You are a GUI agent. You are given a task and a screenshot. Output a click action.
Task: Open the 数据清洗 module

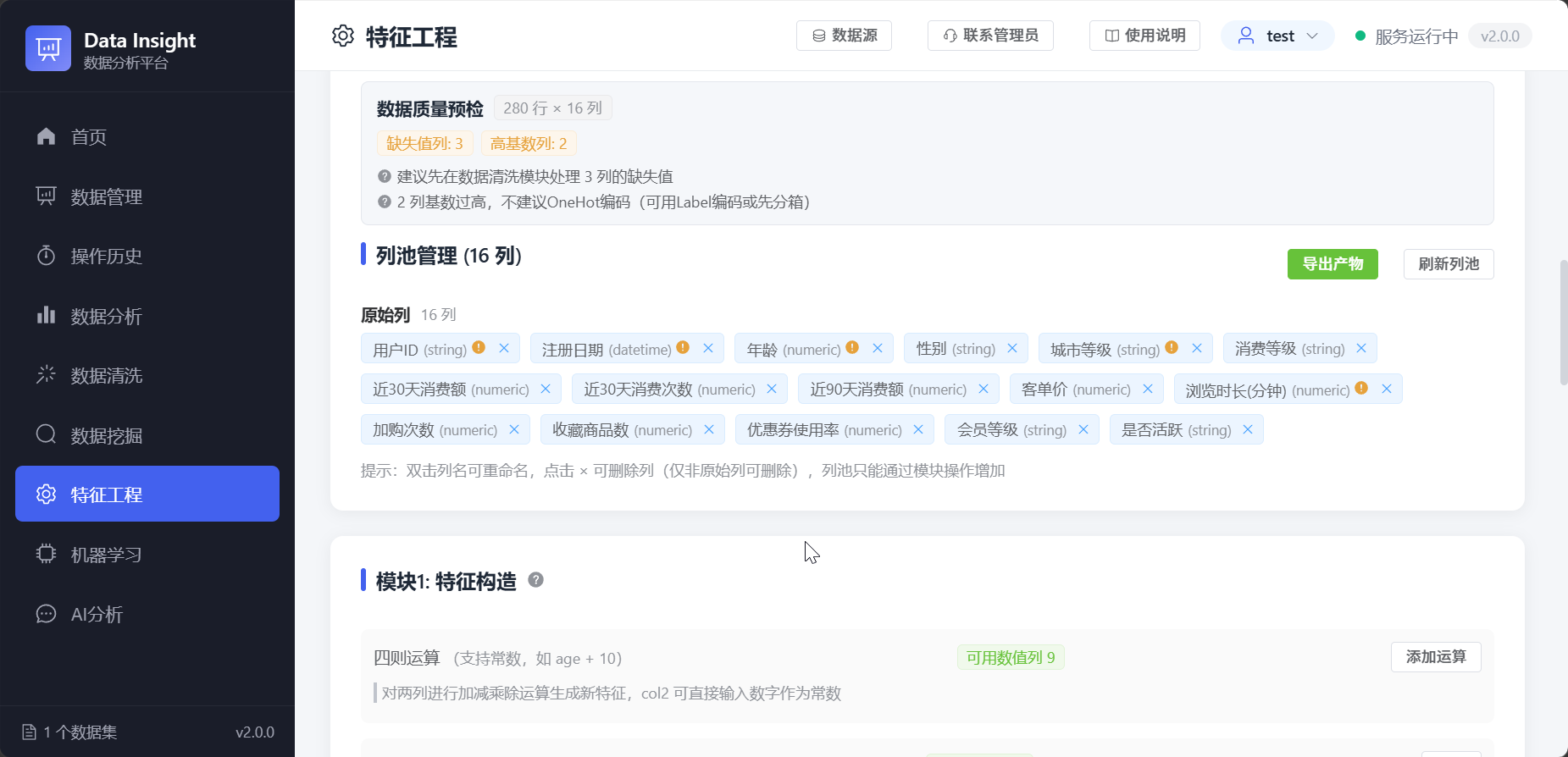147,375
